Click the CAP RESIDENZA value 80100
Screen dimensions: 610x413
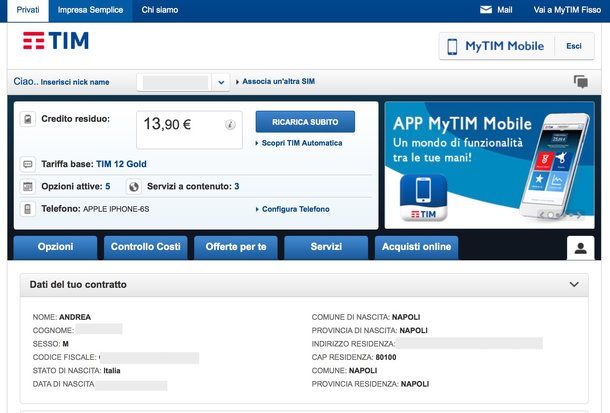tap(386, 357)
